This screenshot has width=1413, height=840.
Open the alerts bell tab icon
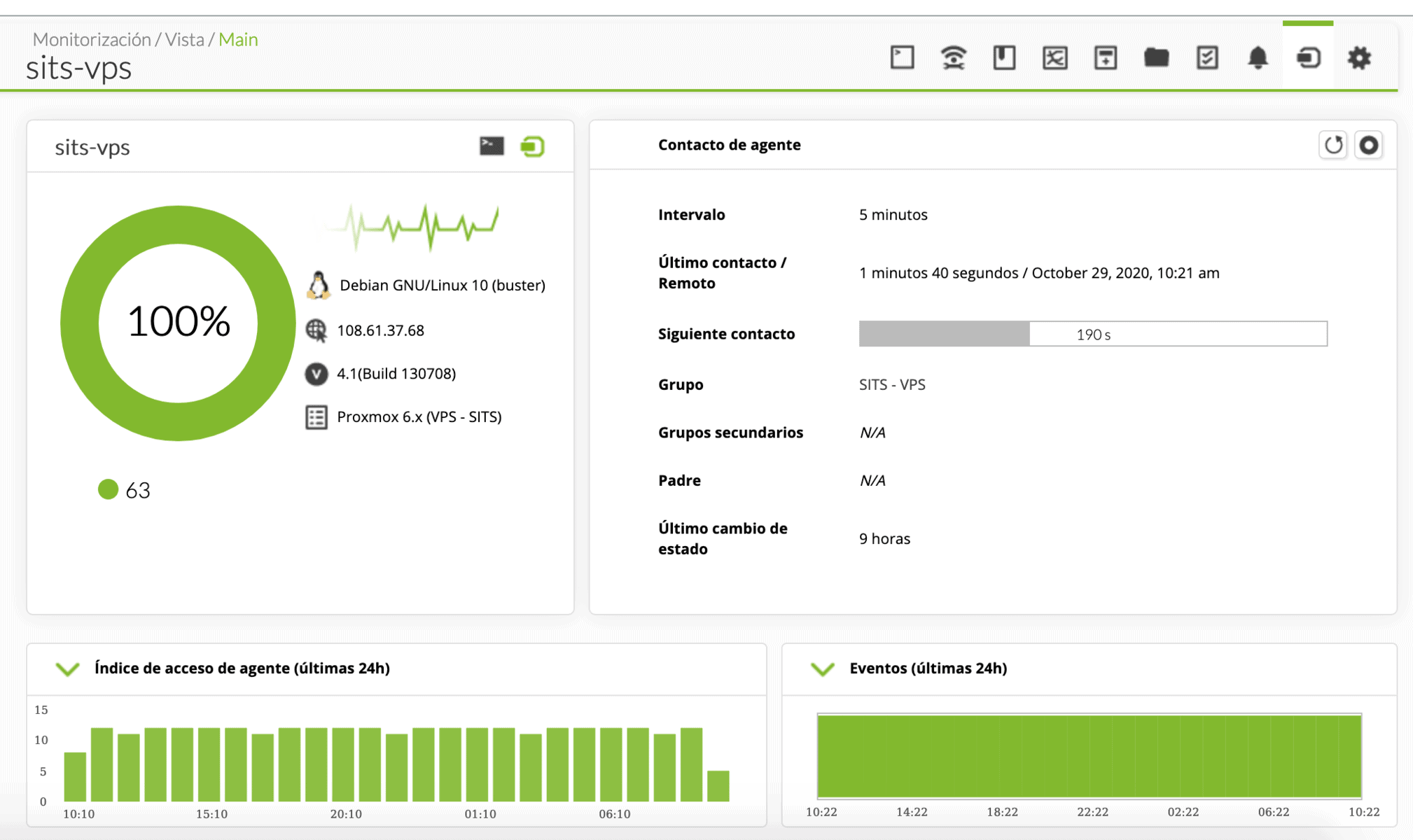coord(1258,57)
